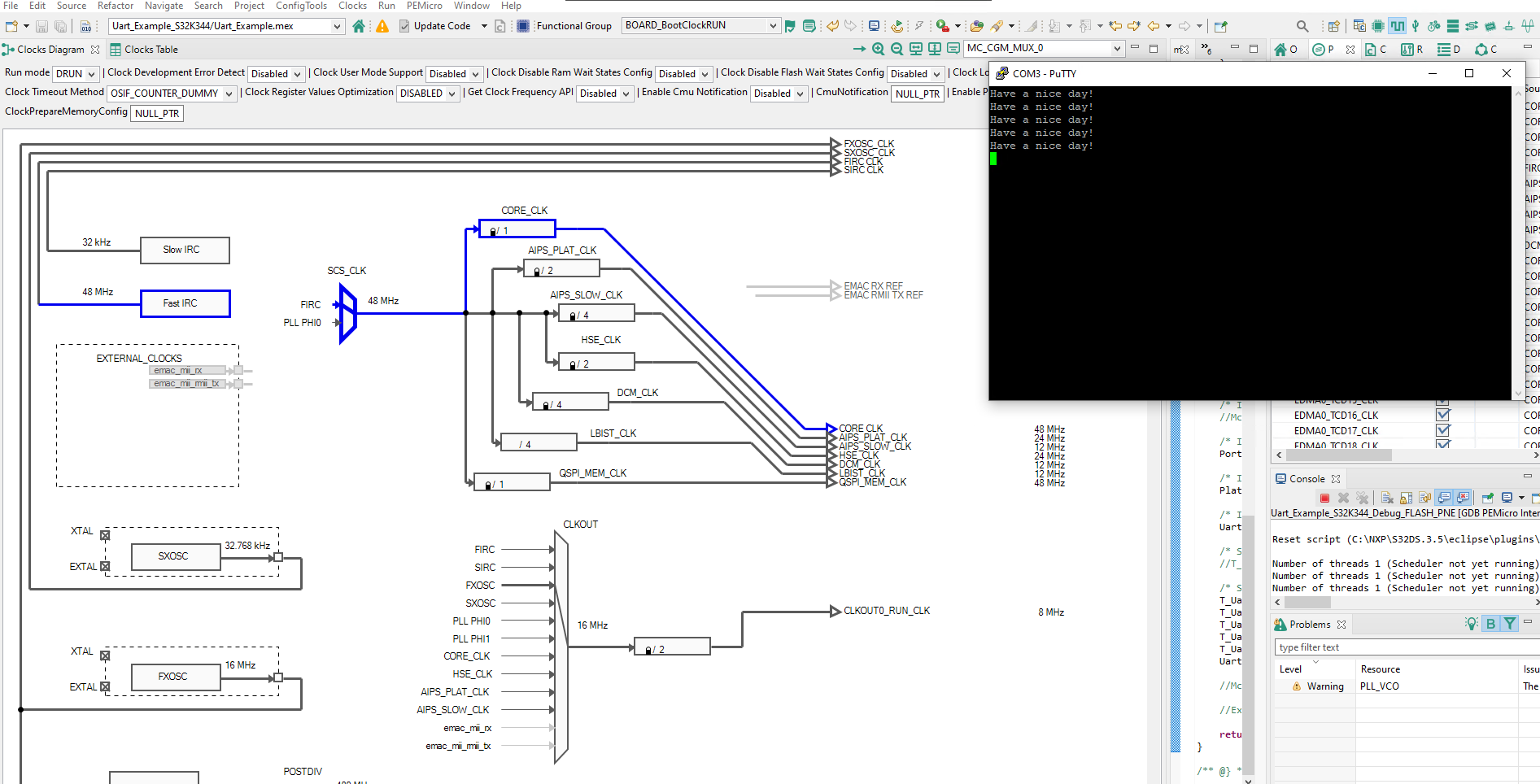
Task: Pin the Console view with the pin icon
Action: click(1487, 498)
